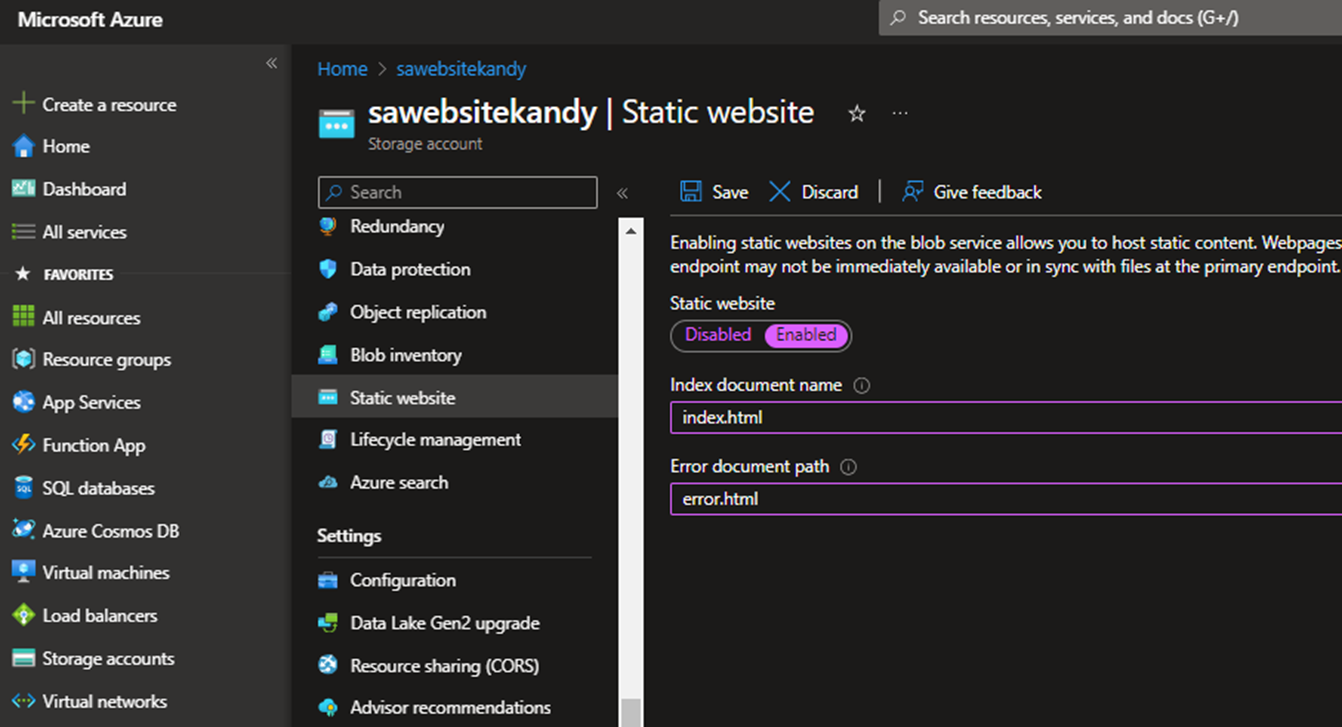This screenshot has height=727, width=1342.
Task: Follow the Home breadcrumb link
Action: pyautogui.click(x=342, y=69)
